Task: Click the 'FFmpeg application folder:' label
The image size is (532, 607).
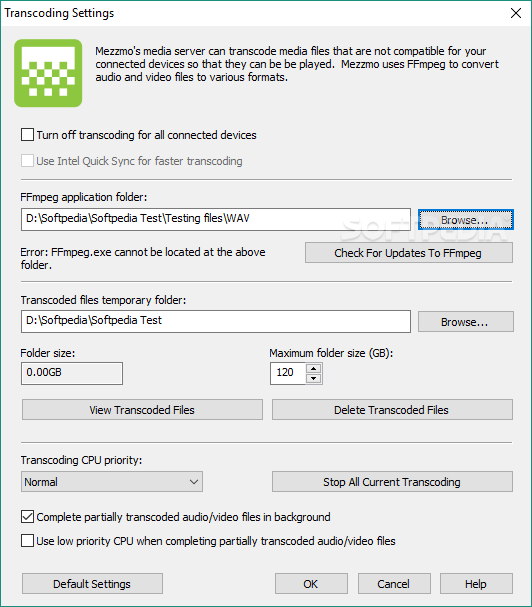Action: 84,197
